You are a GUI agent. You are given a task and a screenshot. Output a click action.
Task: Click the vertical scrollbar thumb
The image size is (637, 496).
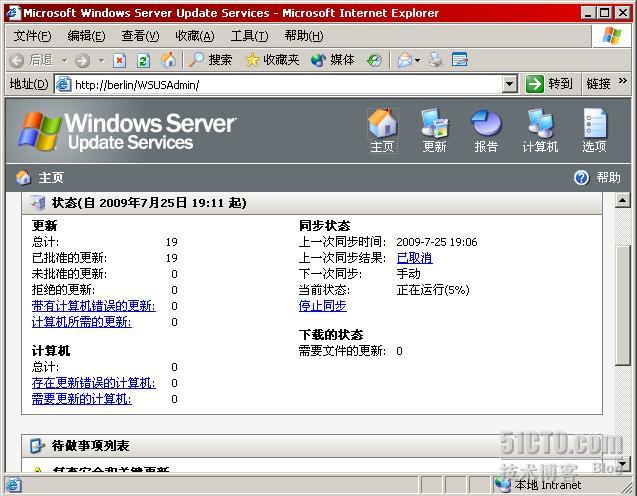622,306
